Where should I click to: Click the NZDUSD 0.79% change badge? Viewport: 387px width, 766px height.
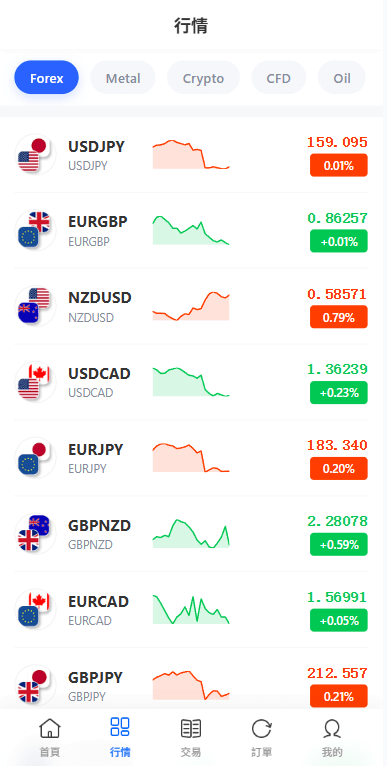tap(339, 318)
